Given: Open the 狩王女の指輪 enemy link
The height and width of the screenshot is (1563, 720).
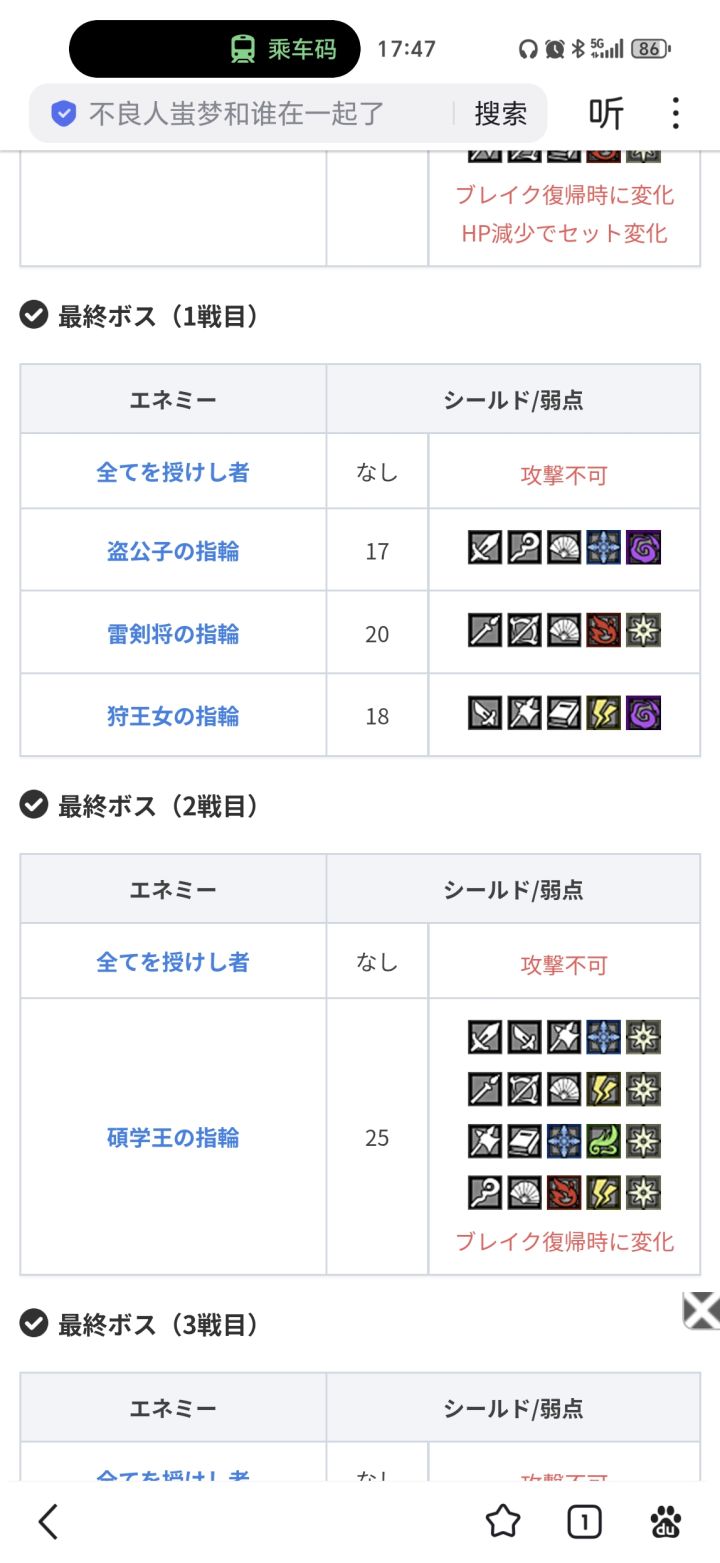Looking at the screenshot, I should click(173, 716).
